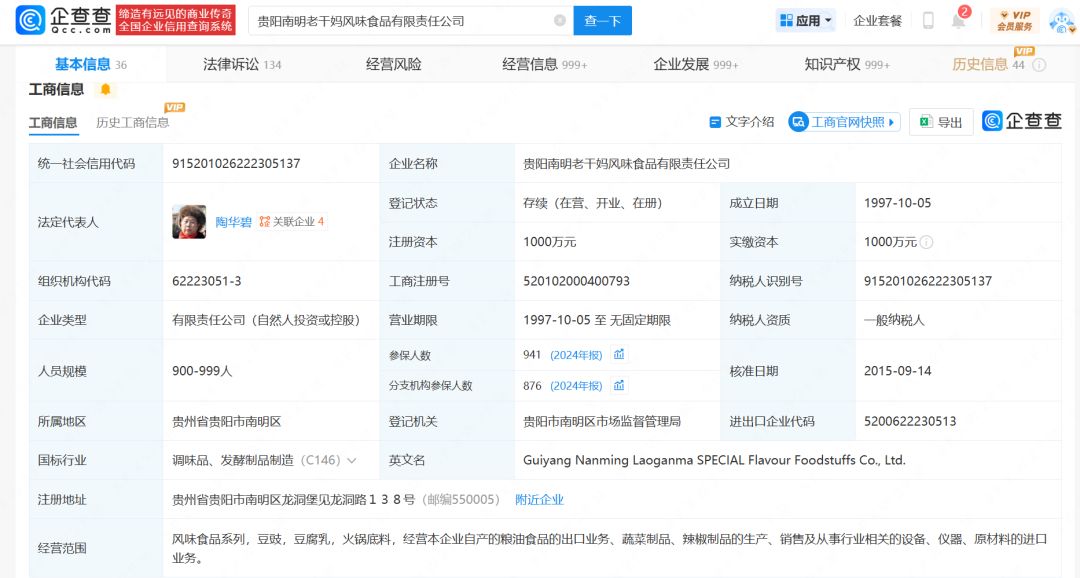Clear the search box with X icon
This screenshot has width=1080, height=578.
[x=560, y=21]
